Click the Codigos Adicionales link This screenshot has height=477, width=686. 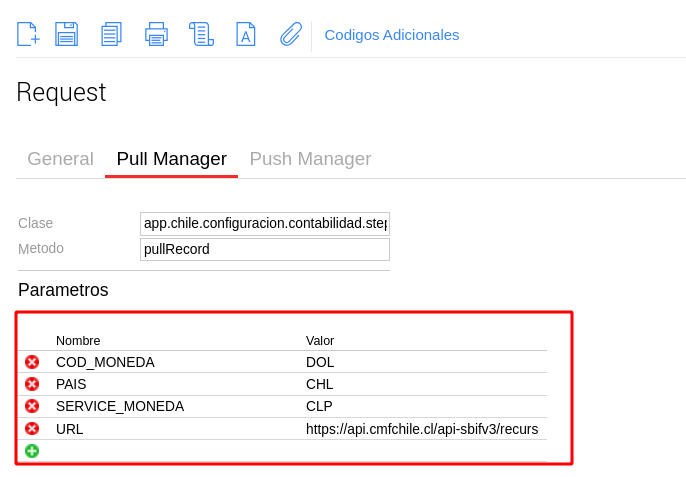click(392, 35)
